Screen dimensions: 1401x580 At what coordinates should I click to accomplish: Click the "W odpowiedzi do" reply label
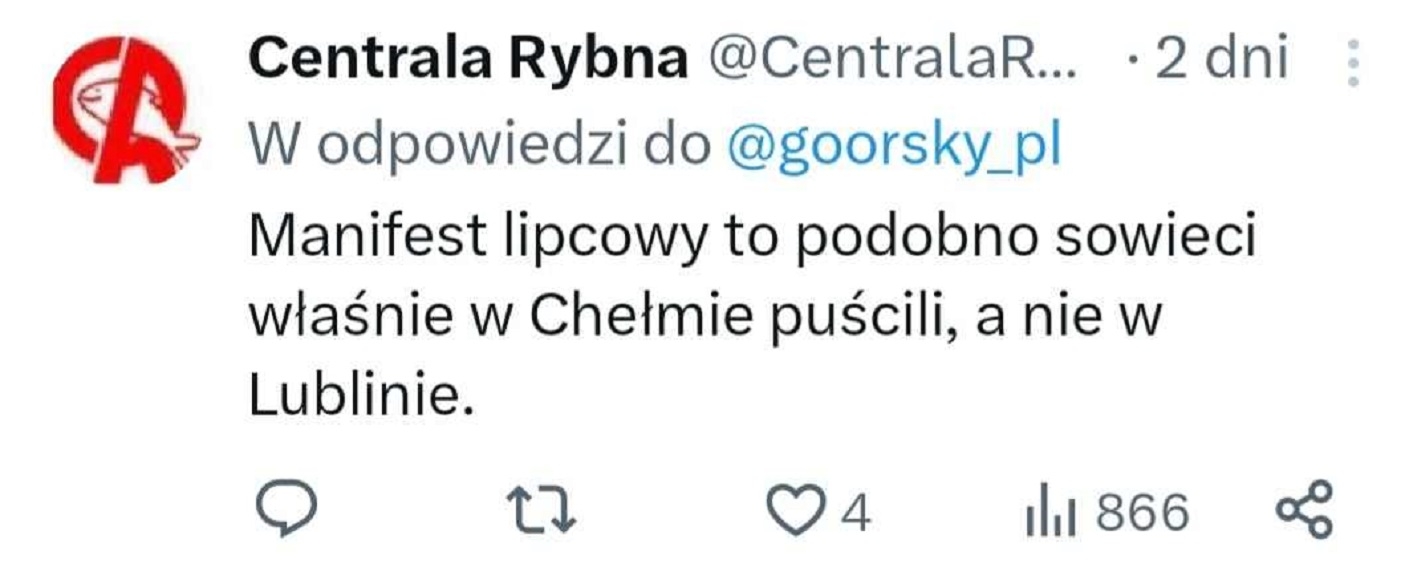pos(478,148)
